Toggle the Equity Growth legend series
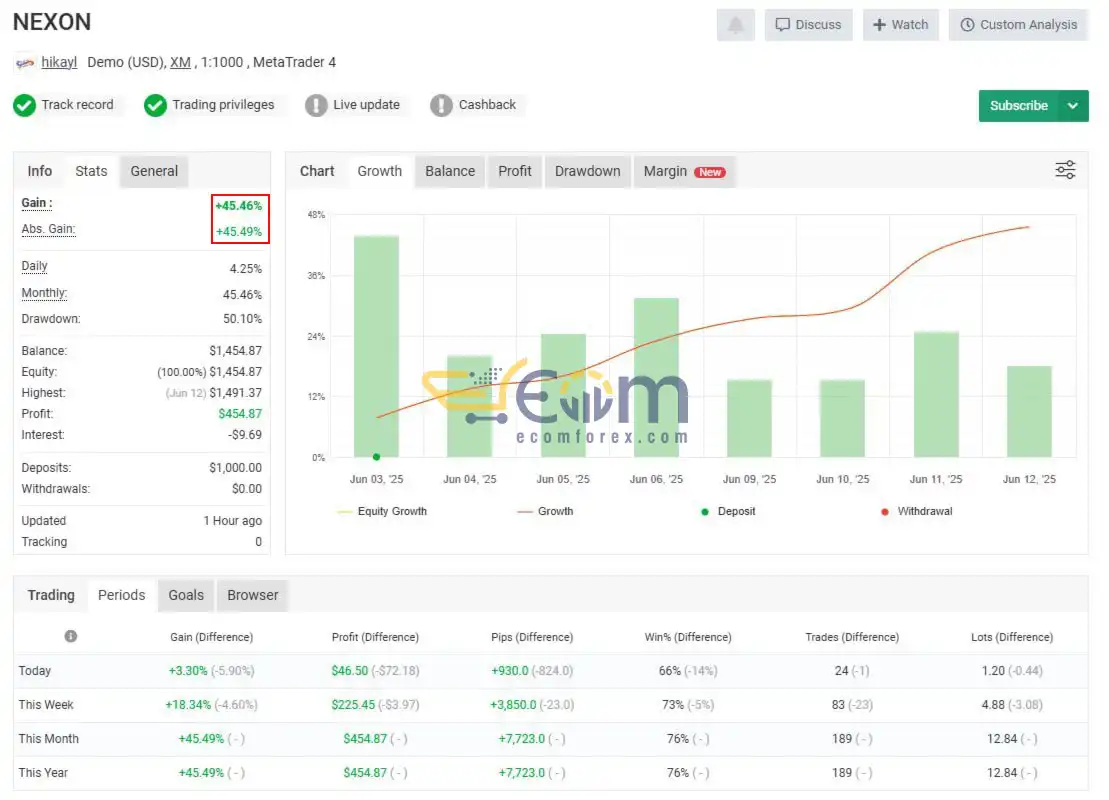The width and height of the screenshot is (1109, 800). click(383, 511)
